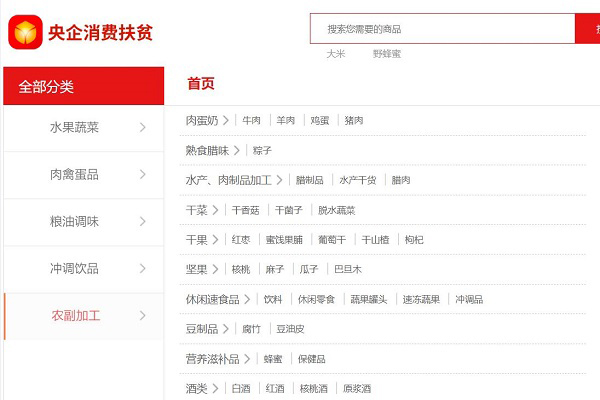Click the arrow next to 肉蛋奶
This screenshot has height=400, width=600.
click(x=226, y=120)
